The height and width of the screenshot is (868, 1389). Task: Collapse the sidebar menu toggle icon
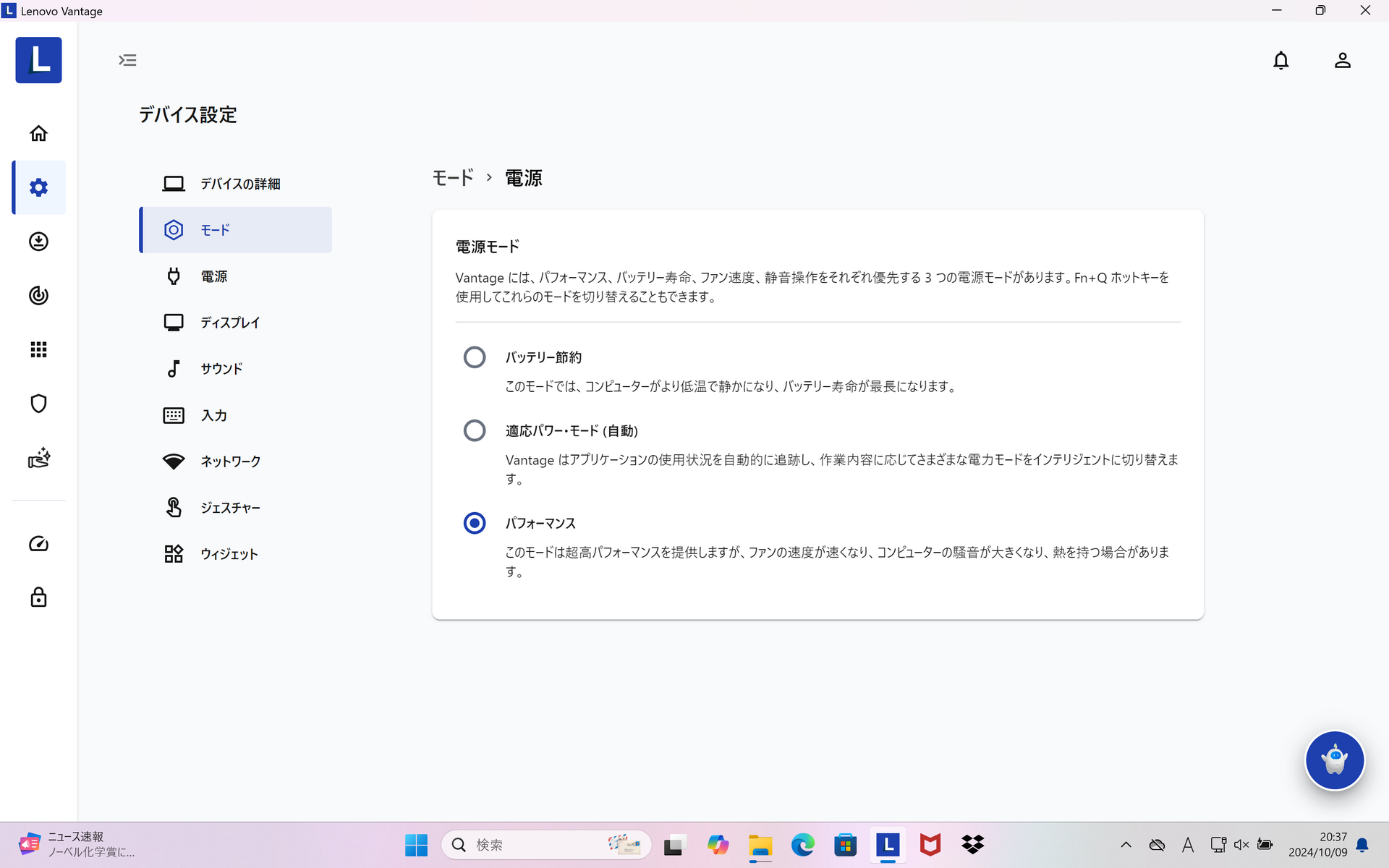[x=127, y=60]
